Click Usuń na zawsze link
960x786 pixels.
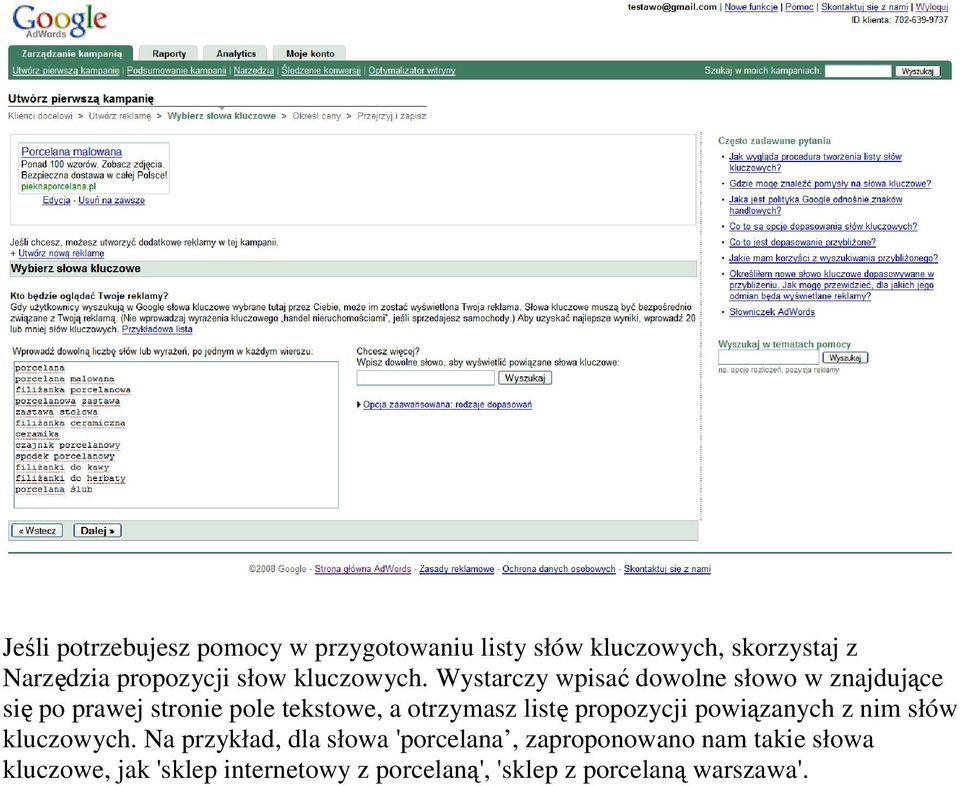tap(111, 200)
